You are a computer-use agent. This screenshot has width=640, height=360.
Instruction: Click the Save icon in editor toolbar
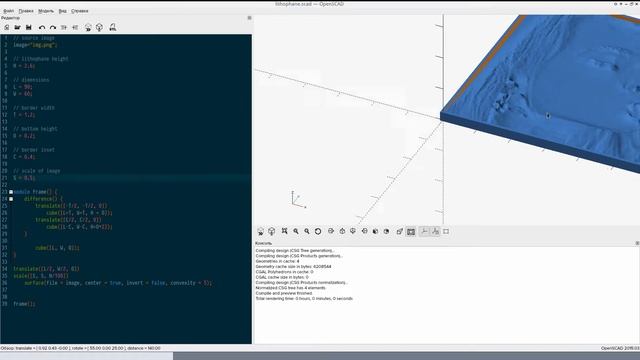click(x=29, y=27)
